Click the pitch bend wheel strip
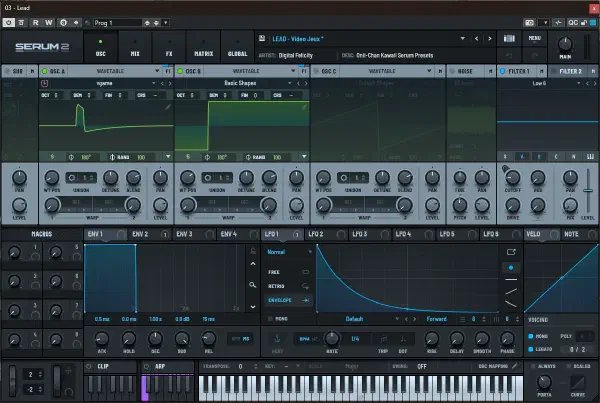Image resolution: width=600 pixels, height=403 pixels. [x=13, y=380]
